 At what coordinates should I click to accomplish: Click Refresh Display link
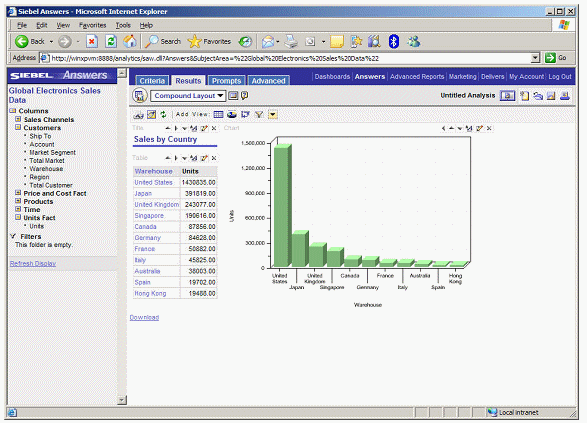pos(33,264)
